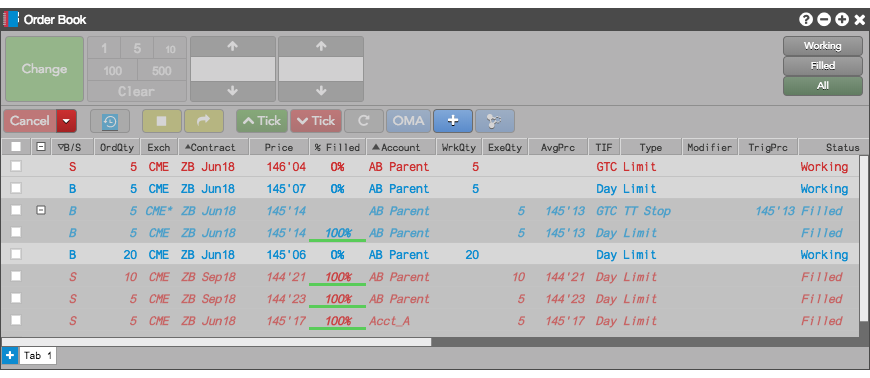Select quantity preset 10
The width and height of the screenshot is (870, 378).
[x=170, y=49]
